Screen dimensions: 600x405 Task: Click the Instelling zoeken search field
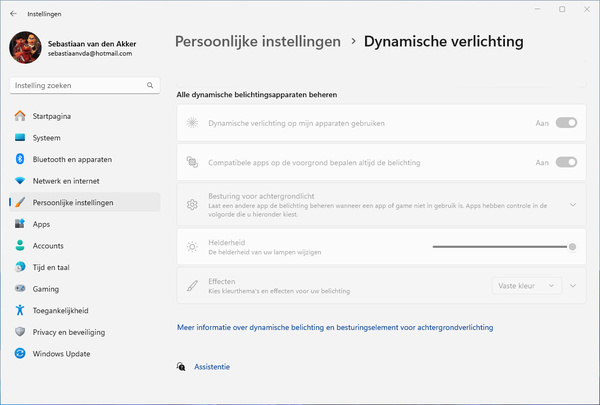click(x=85, y=85)
